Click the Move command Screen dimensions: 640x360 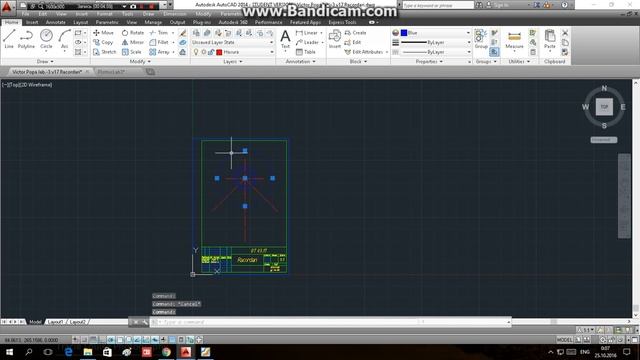(x=103, y=33)
